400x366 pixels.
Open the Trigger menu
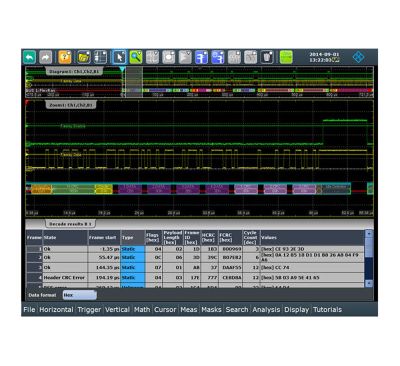pyautogui.click(x=89, y=310)
